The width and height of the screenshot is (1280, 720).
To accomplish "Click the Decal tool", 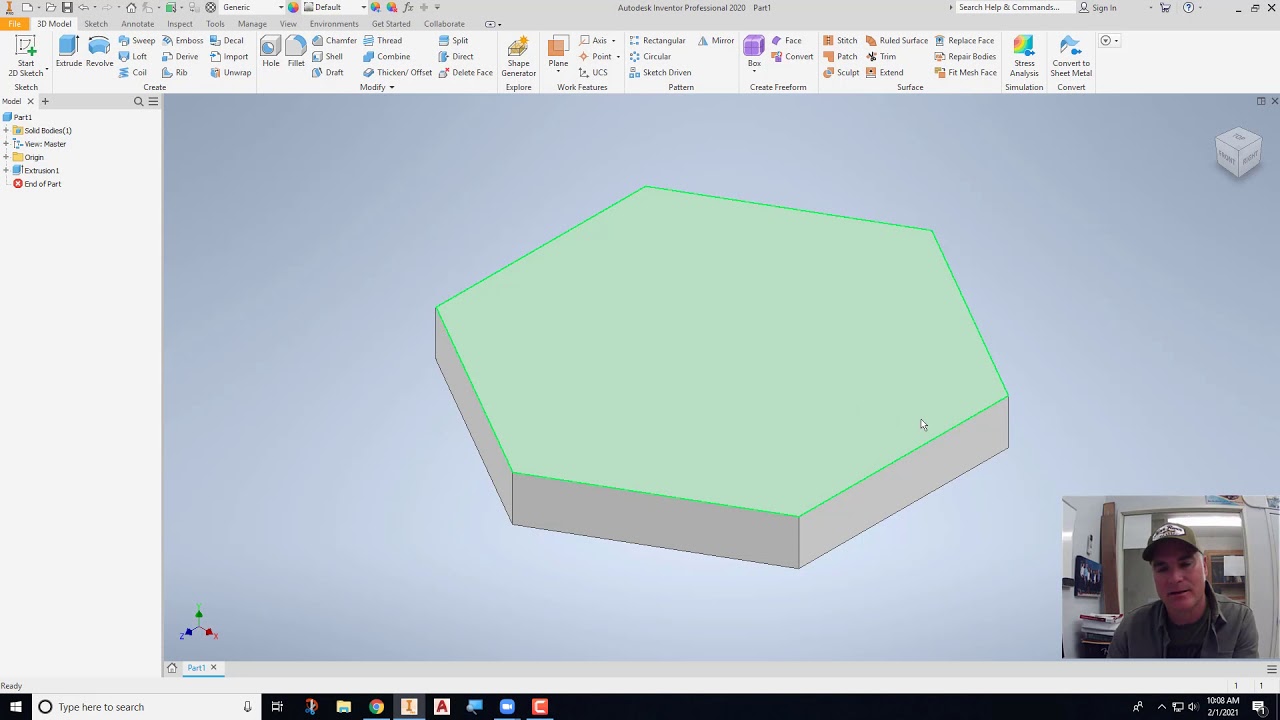I will pos(227,41).
